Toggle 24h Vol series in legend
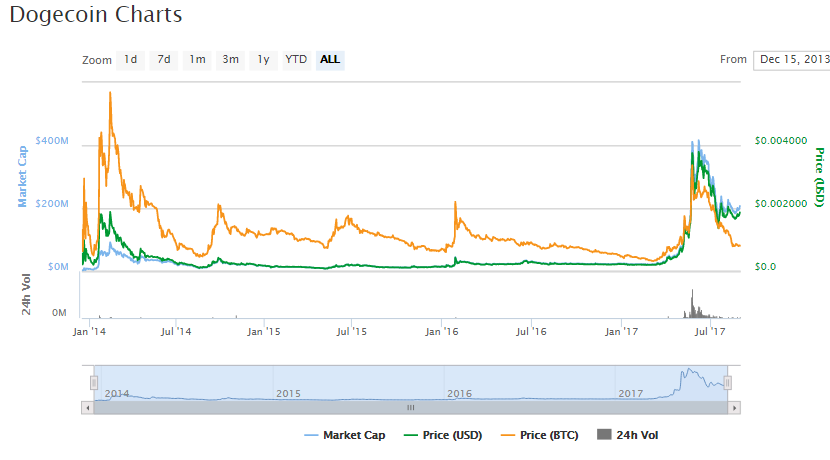Viewport: 830px width, 460px height. (627, 435)
